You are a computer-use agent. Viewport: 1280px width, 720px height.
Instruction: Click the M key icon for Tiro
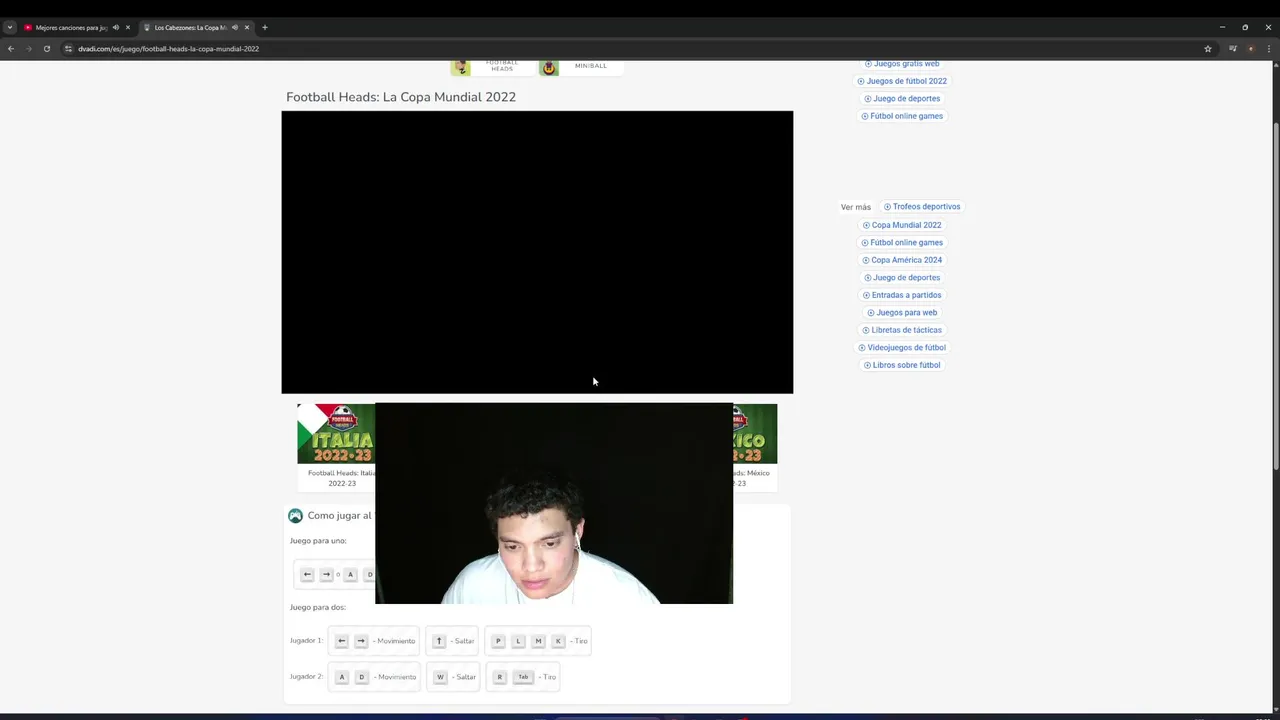pyautogui.click(x=538, y=641)
